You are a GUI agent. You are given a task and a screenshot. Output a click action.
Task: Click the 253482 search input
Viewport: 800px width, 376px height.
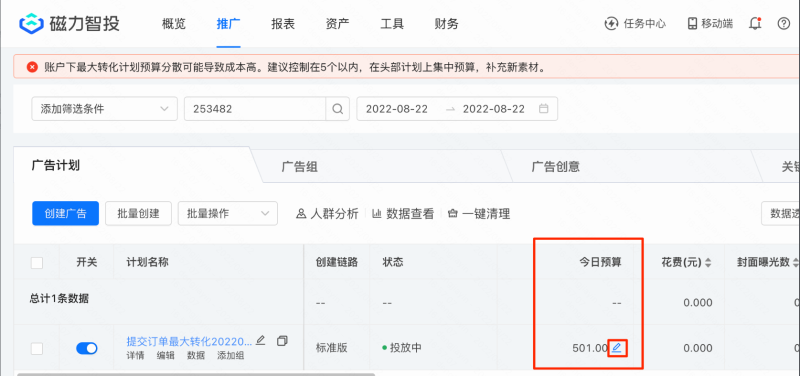click(255, 109)
